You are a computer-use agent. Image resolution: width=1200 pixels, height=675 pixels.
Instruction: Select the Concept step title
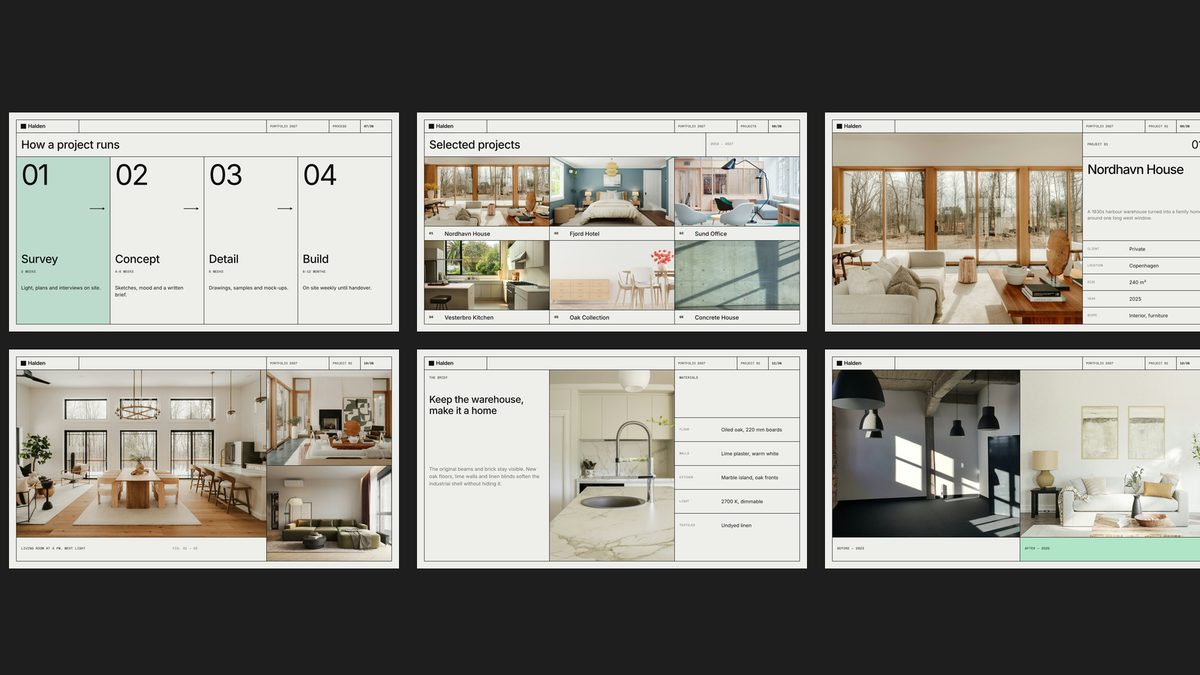pos(137,259)
